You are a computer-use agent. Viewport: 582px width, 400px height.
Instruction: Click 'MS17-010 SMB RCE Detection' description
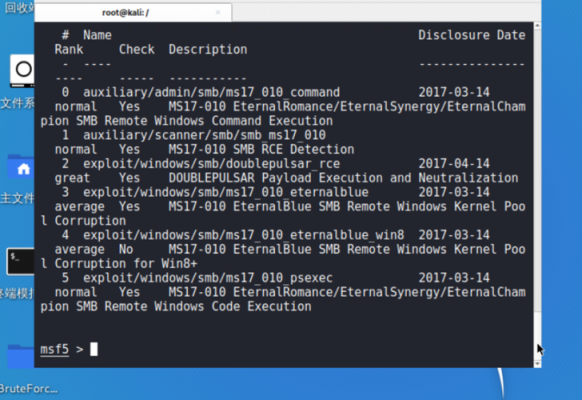coord(261,150)
